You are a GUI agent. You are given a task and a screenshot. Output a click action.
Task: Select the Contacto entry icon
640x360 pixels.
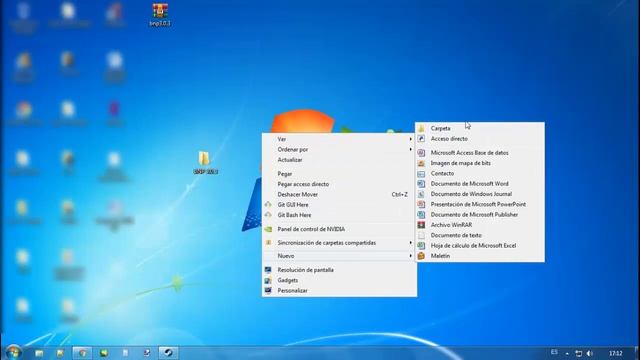[421, 173]
